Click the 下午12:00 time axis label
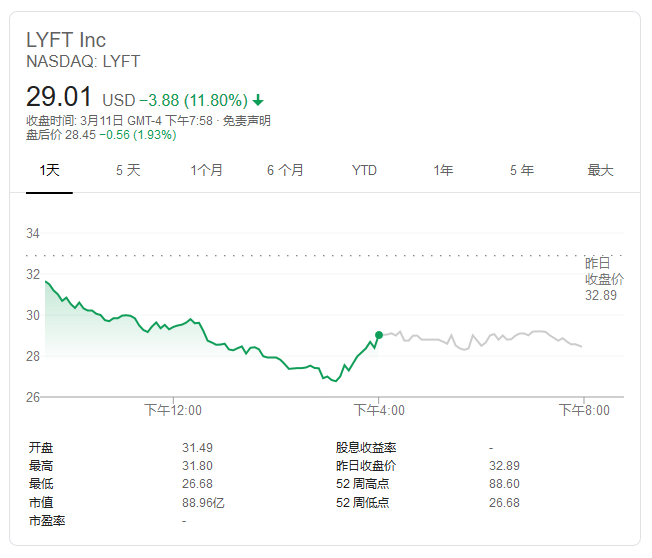The height and width of the screenshot is (558, 652). 173,410
